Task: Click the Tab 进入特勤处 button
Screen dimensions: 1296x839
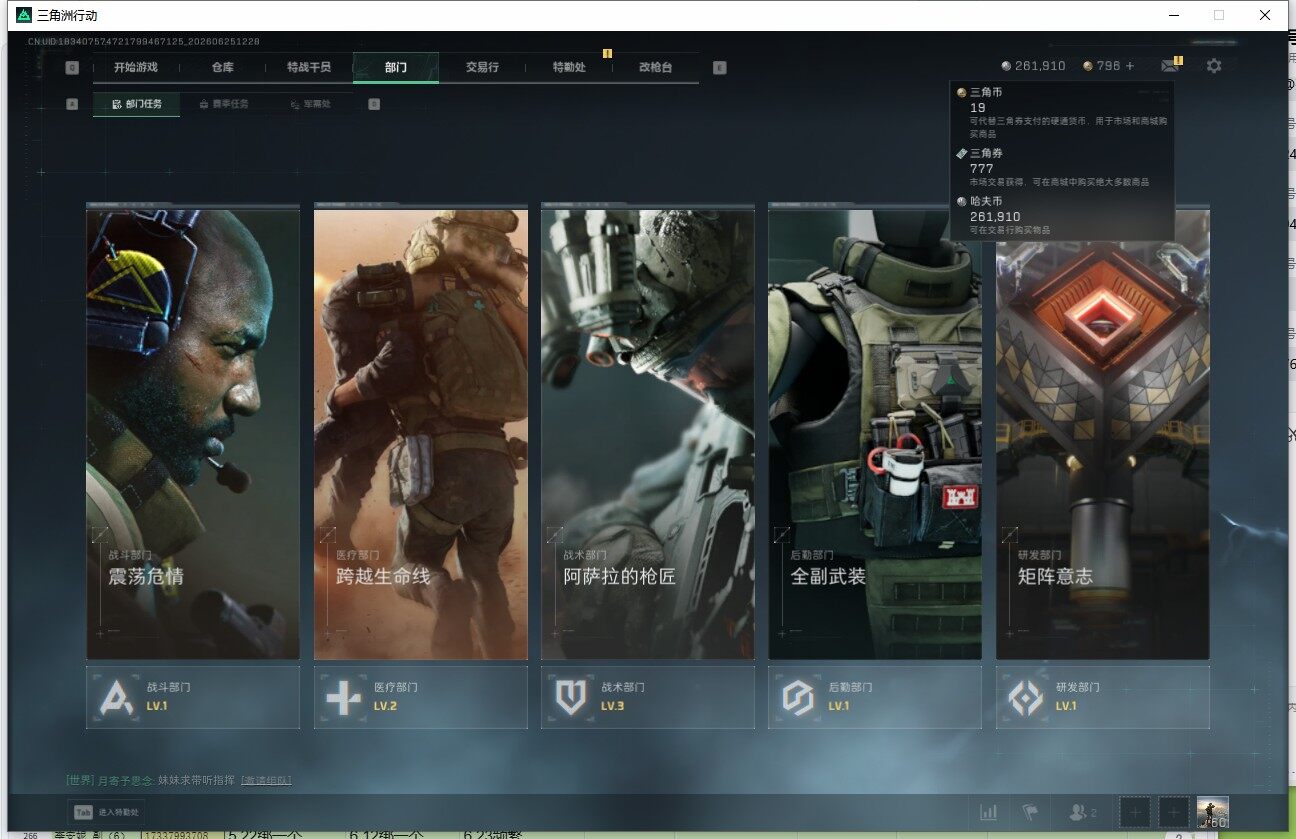Action: [x=104, y=813]
